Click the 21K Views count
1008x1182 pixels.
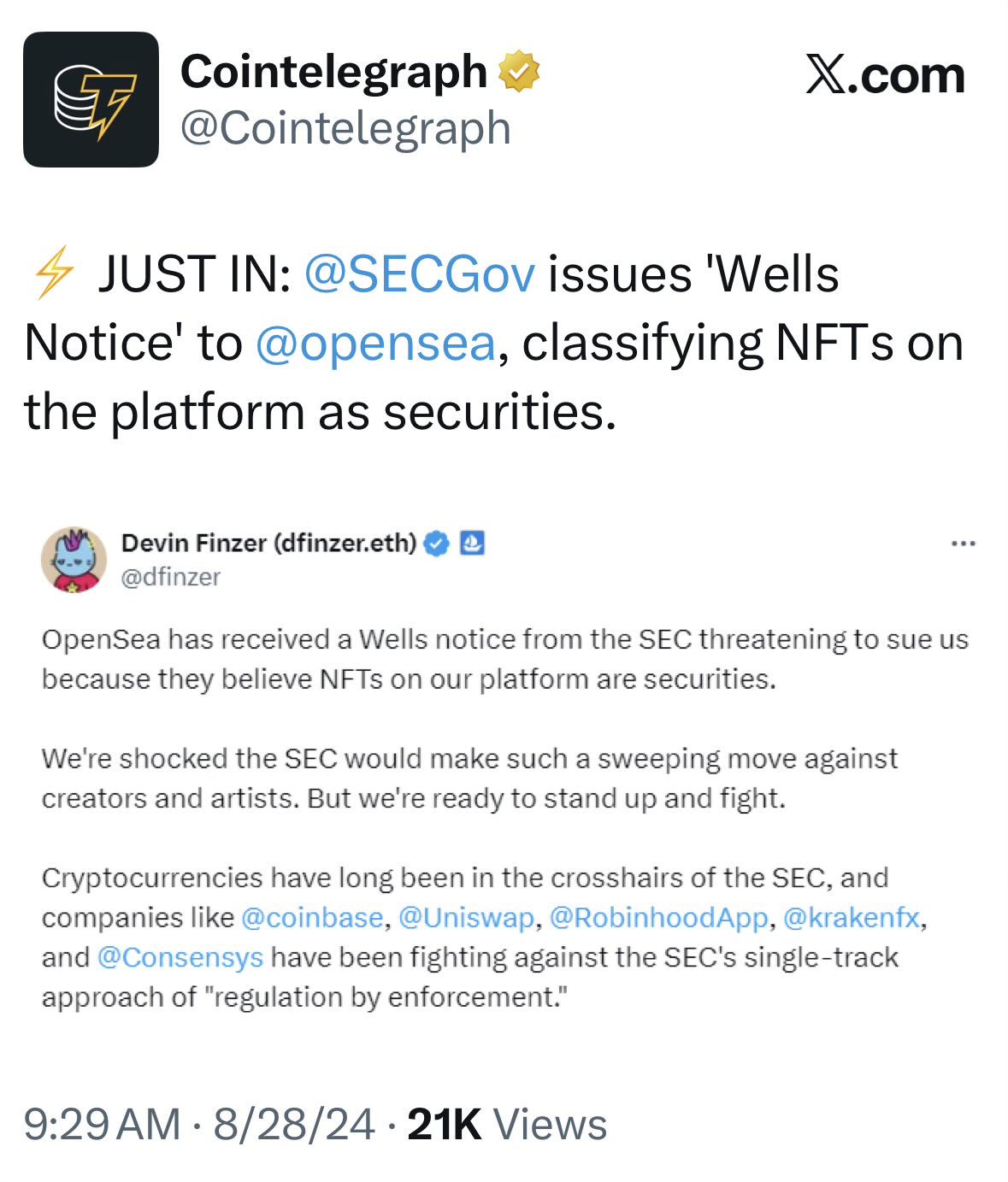507,1124
